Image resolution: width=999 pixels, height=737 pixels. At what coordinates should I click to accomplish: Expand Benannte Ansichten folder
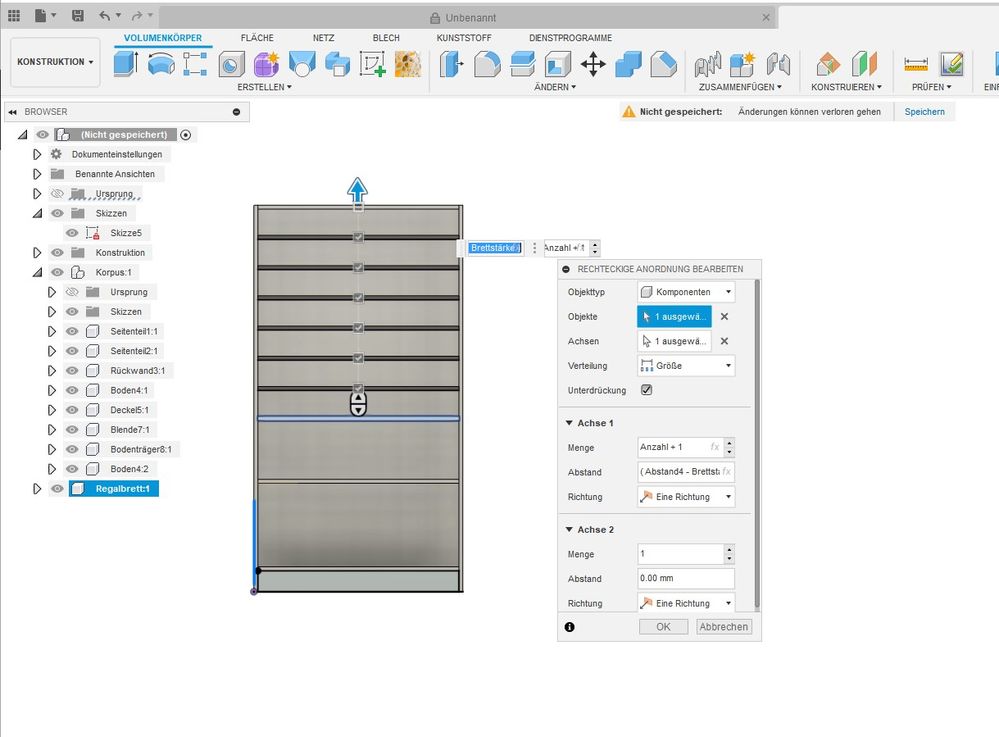(37, 174)
